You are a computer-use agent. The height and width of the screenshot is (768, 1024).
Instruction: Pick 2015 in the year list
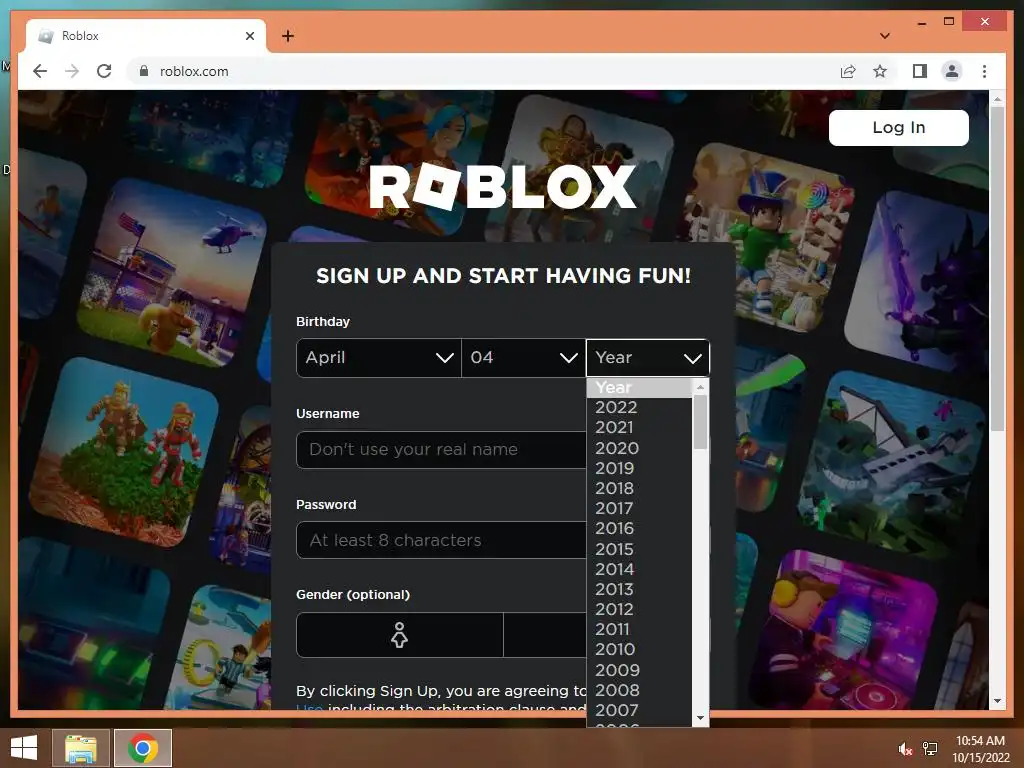[640, 549]
